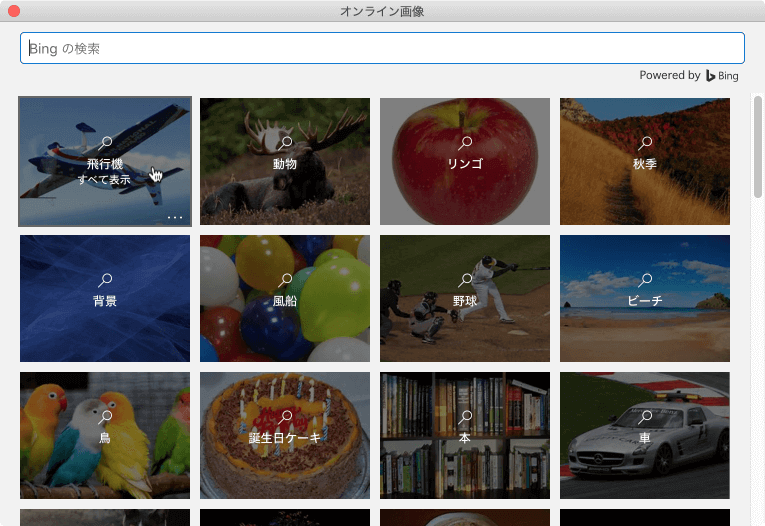Close the オンライン画像 window
Screen dimensions: 765x526
point(14,11)
